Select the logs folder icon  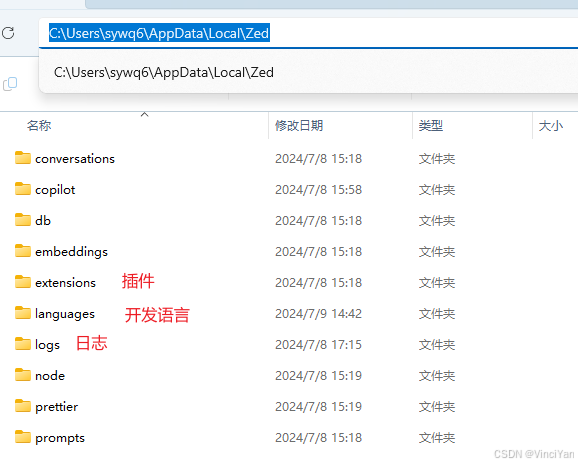click(23, 344)
